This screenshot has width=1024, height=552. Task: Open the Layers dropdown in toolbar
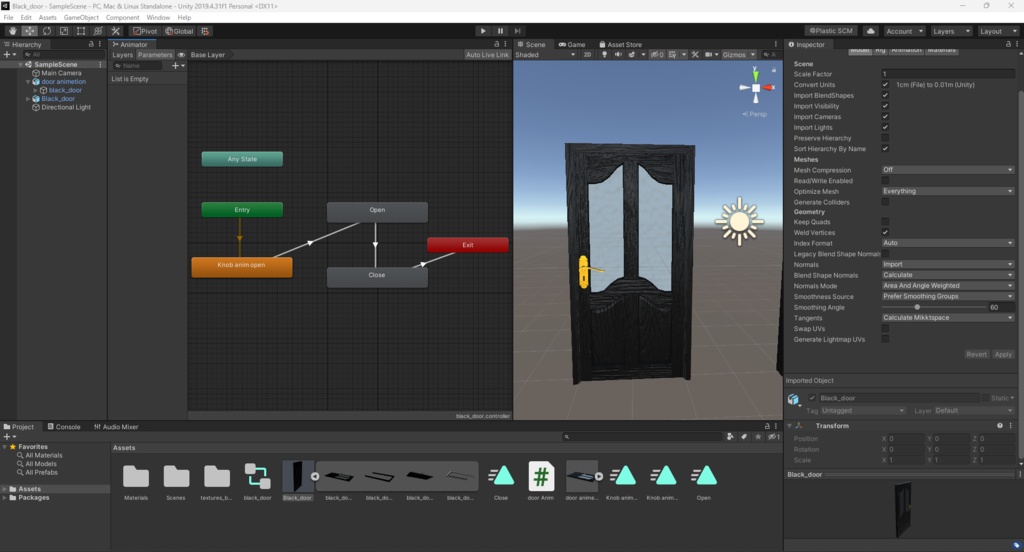[950, 31]
